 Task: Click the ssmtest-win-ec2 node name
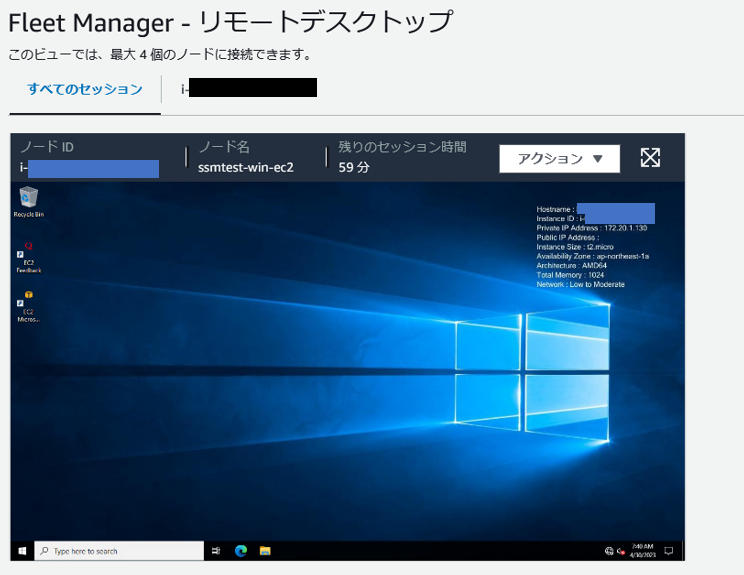pyautogui.click(x=246, y=167)
